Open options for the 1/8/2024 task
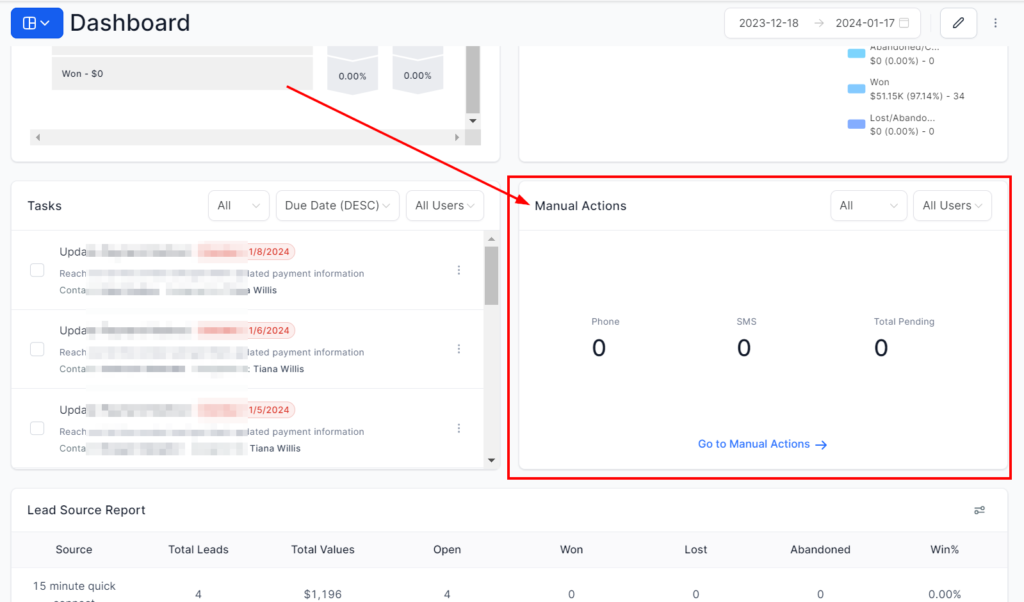Screen dimensions: 1024x602 [x=458, y=270]
